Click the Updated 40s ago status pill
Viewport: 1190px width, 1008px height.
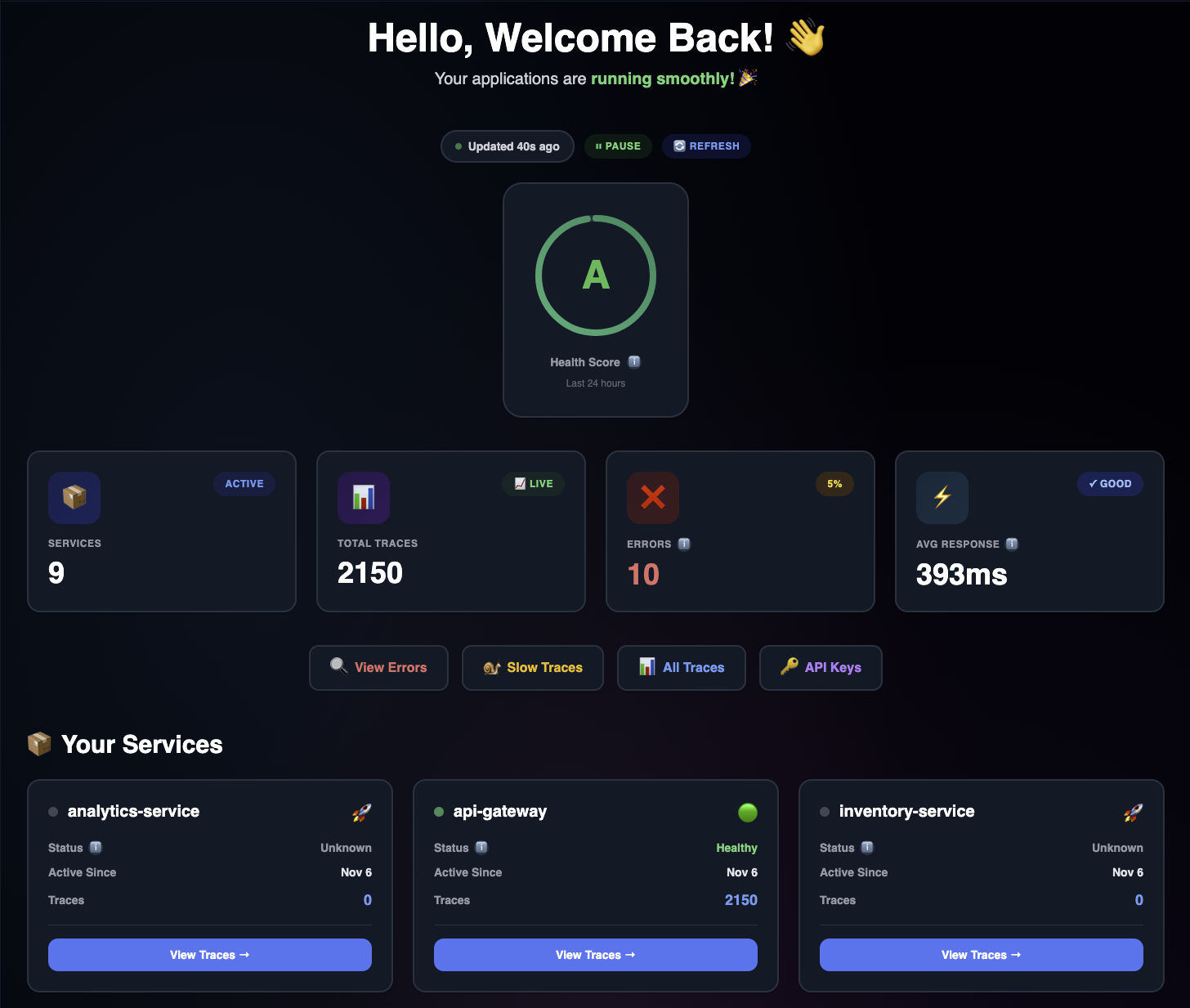tap(507, 146)
